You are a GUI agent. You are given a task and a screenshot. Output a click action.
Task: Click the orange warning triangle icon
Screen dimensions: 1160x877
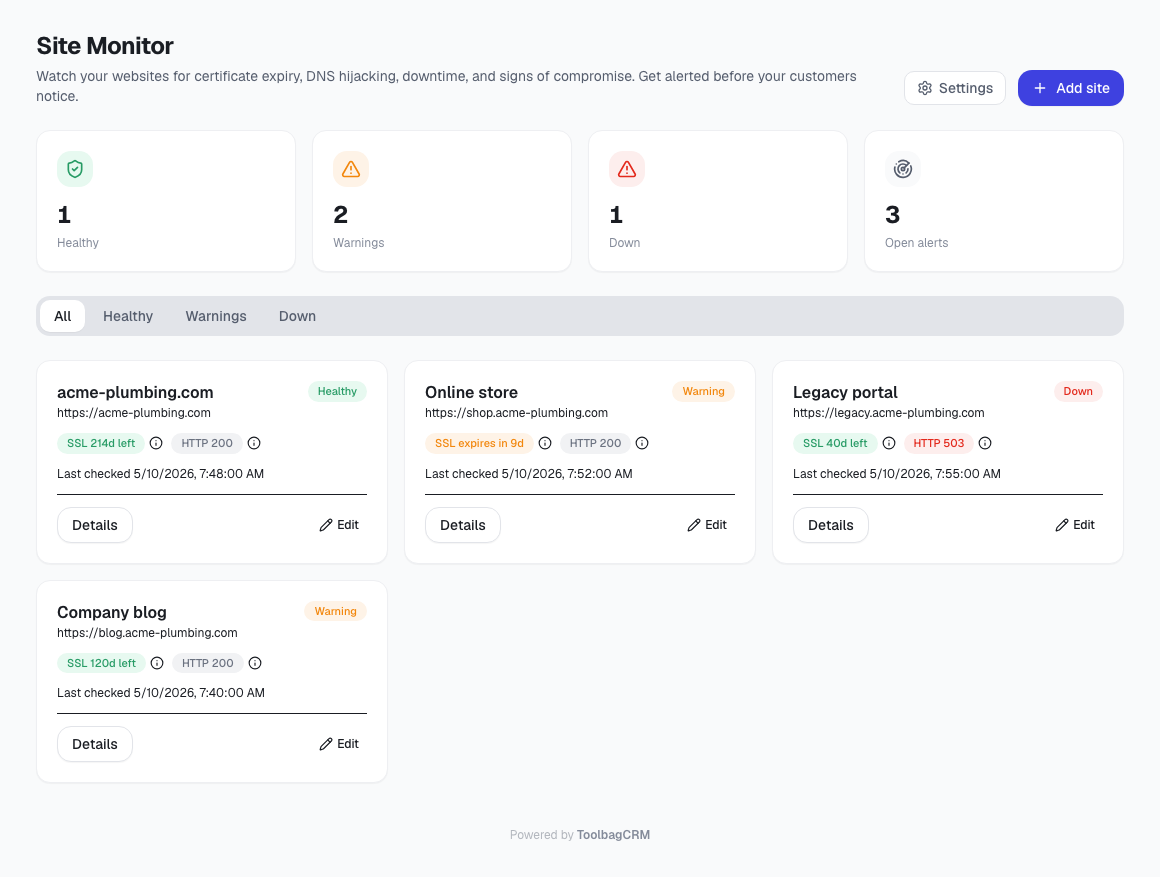tap(351, 169)
